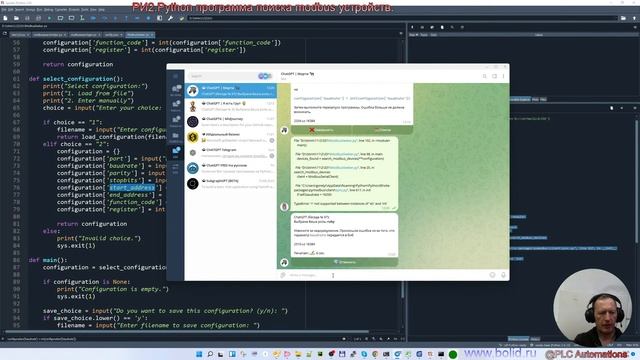Open Telegram's hamburger main menu
Image resolution: width=640 pixels, height=360 pixels.
[176, 76]
